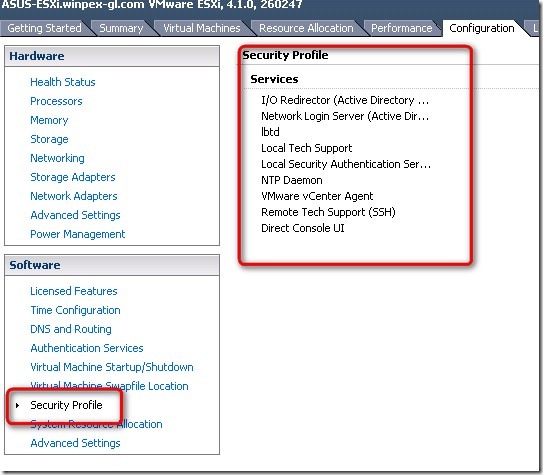Select the Resource Allocation tab
Screen dimensions: 543x475
click(306, 28)
